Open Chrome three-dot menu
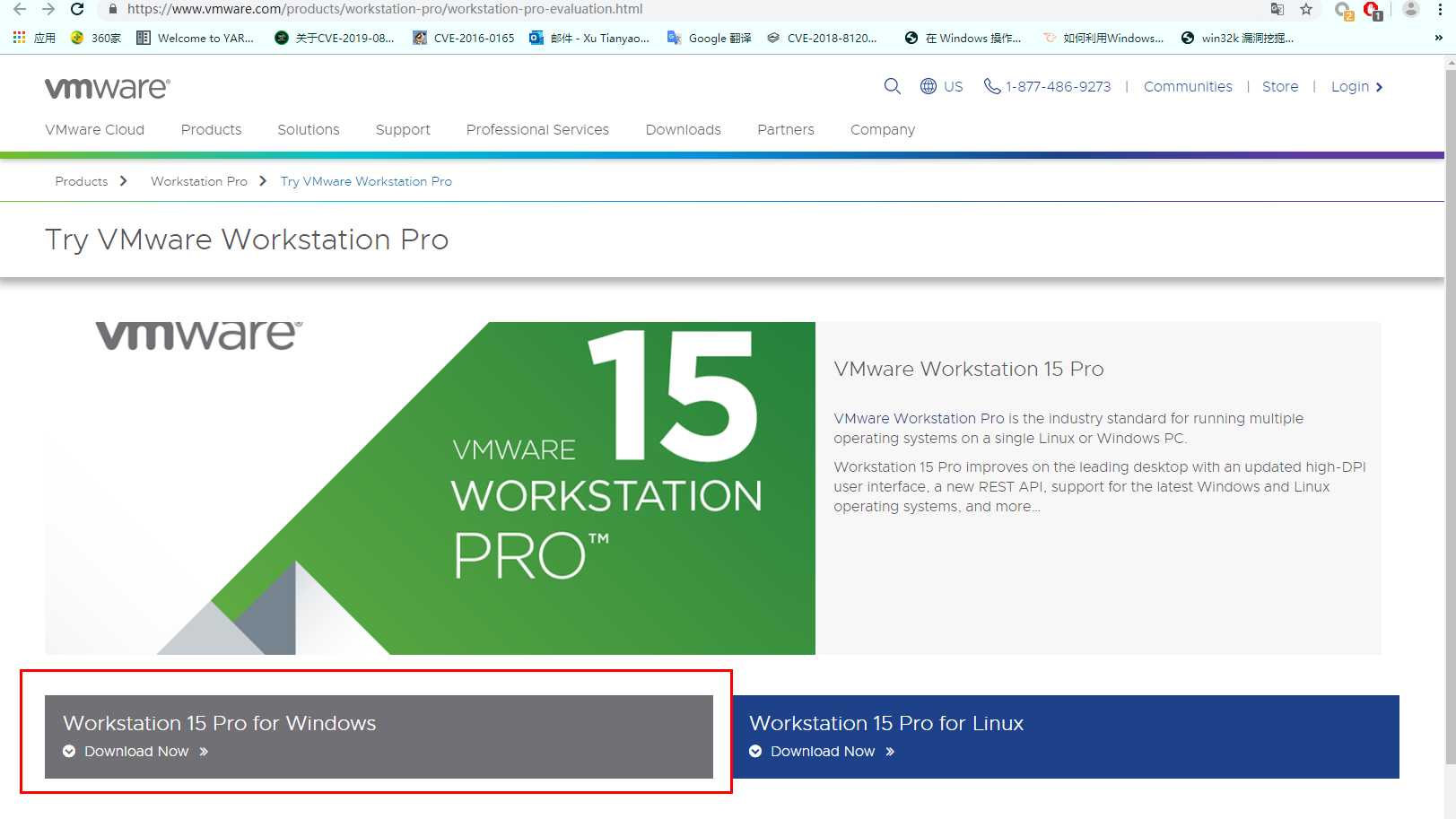This screenshot has height=819, width=1456. [x=1440, y=9]
